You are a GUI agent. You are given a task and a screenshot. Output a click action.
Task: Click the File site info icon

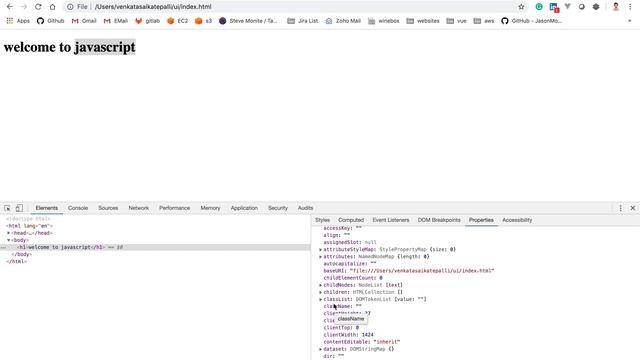pos(77,7)
